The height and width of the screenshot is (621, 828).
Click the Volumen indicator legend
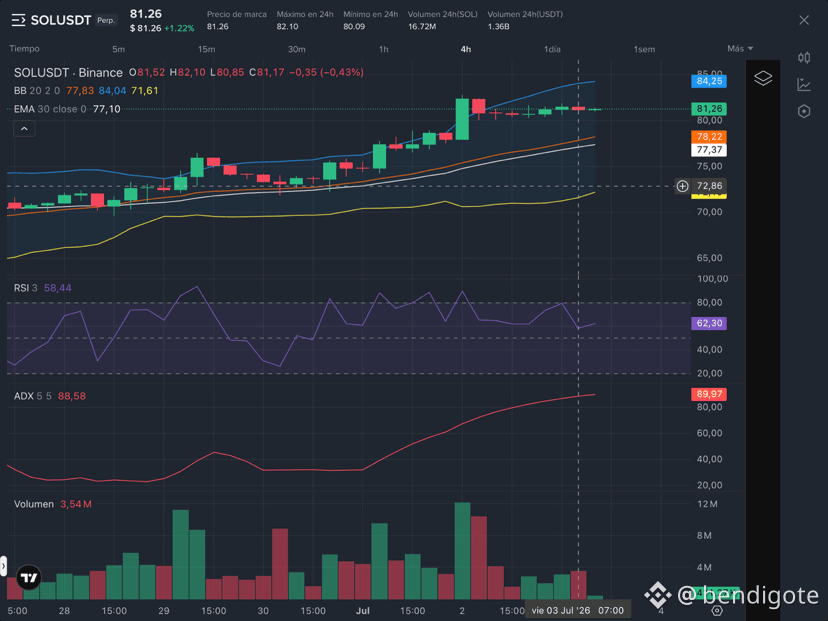34,504
